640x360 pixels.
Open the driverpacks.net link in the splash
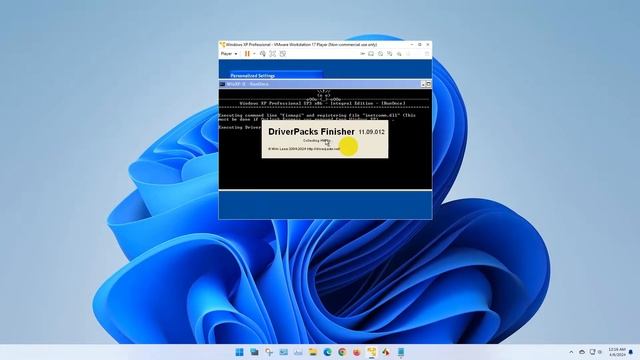(323, 149)
